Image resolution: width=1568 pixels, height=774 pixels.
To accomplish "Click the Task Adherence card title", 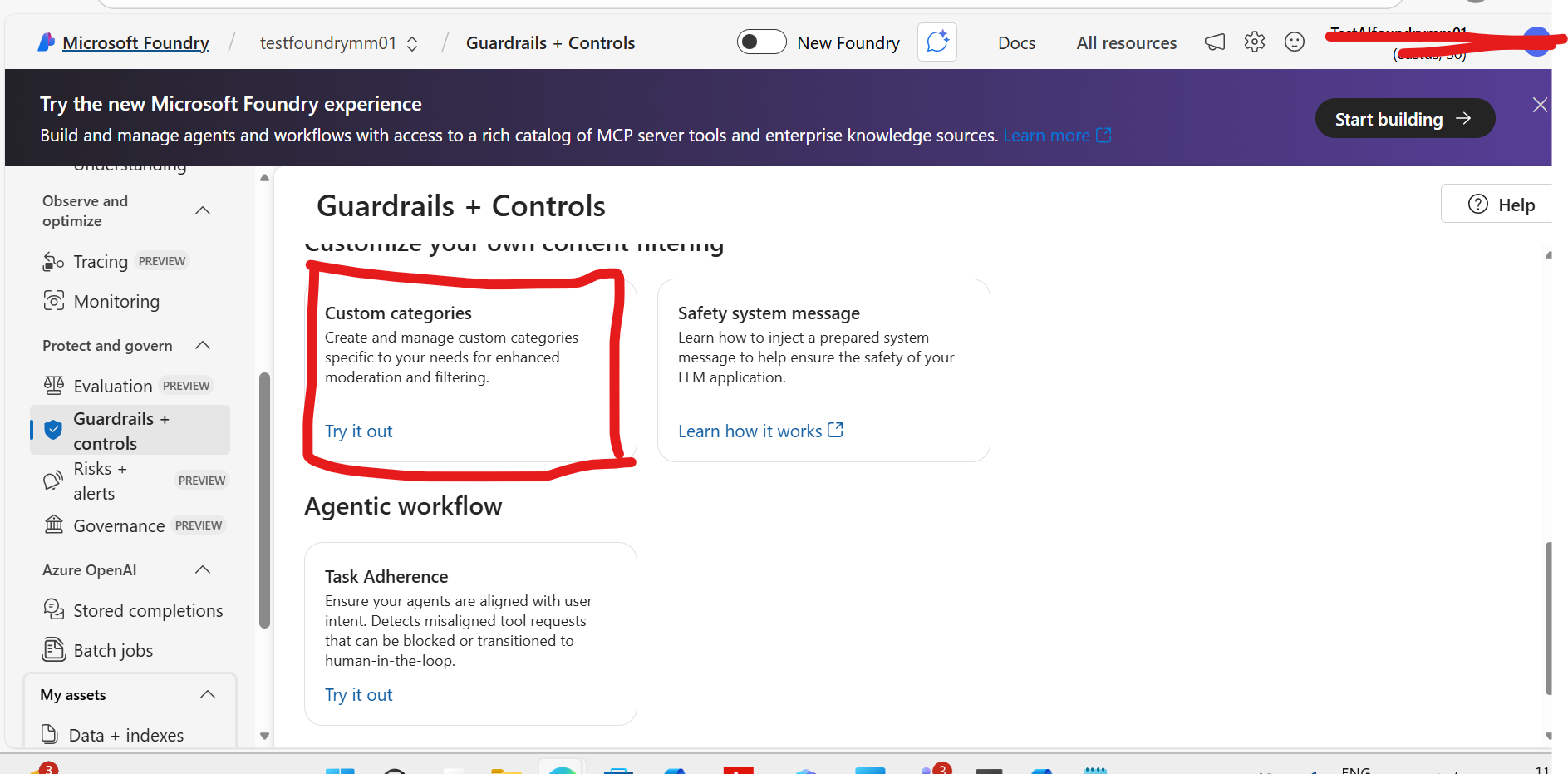I will [386, 577].
